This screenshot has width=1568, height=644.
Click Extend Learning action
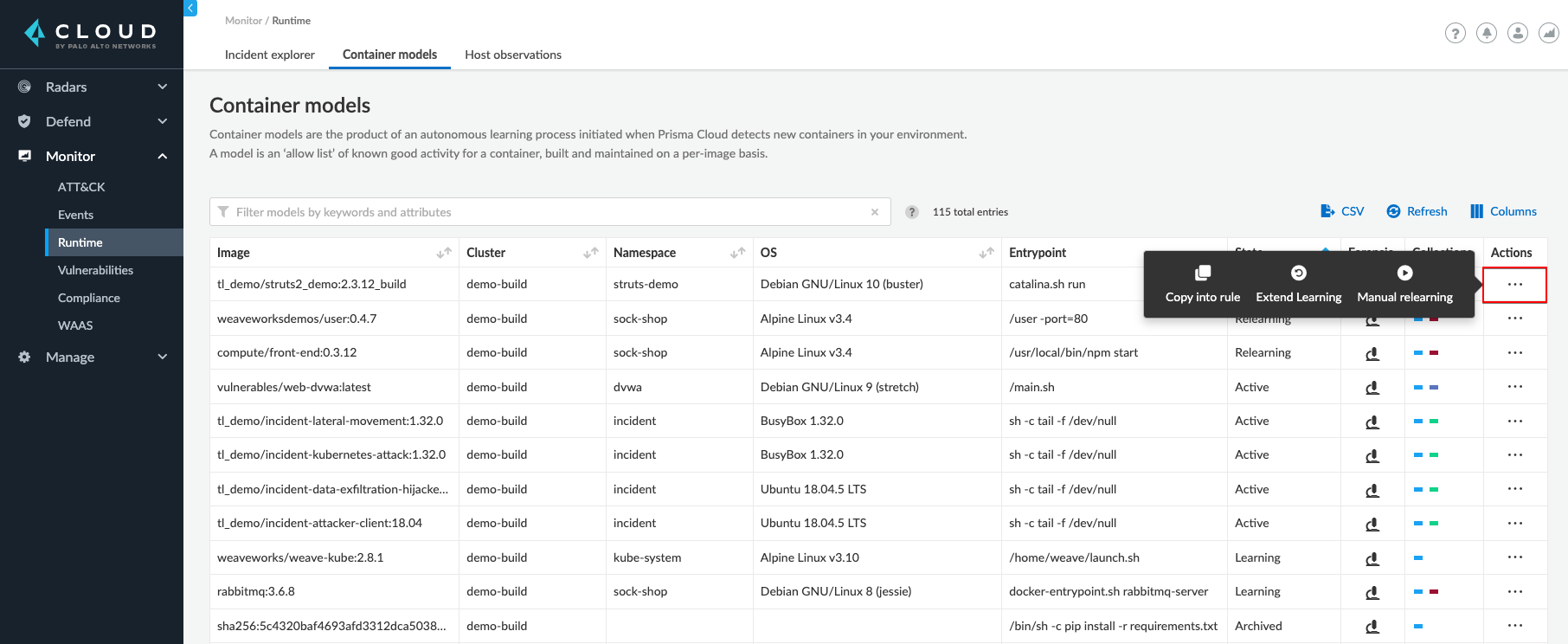[1299, 285]
